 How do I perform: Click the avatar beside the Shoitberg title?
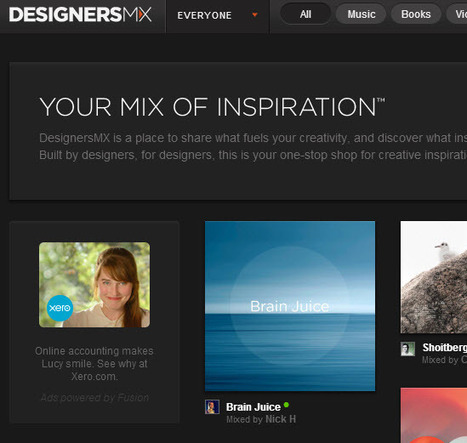(408, 349)
